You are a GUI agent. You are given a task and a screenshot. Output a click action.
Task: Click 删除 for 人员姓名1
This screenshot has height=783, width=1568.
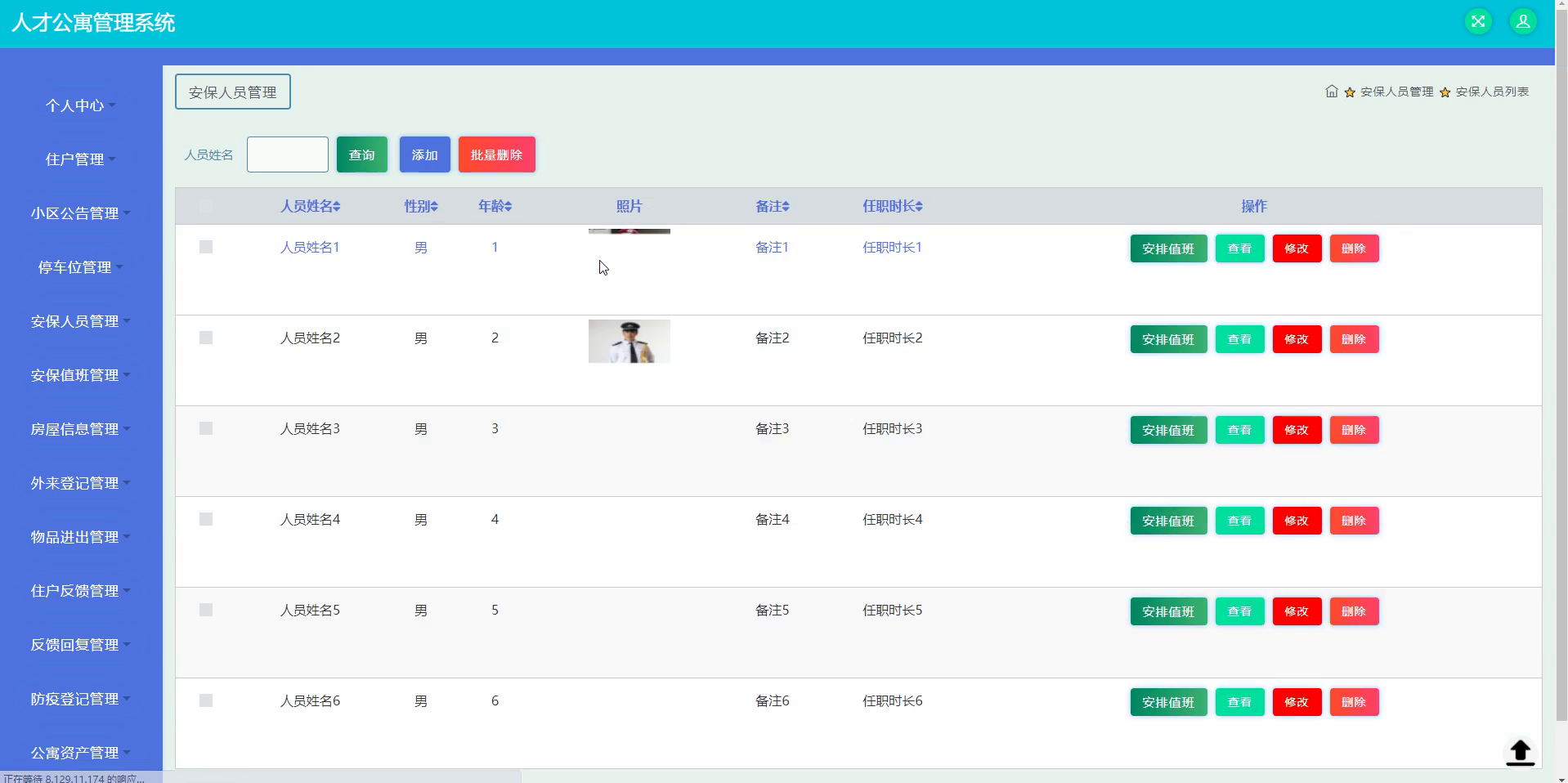coord(1355,248)
